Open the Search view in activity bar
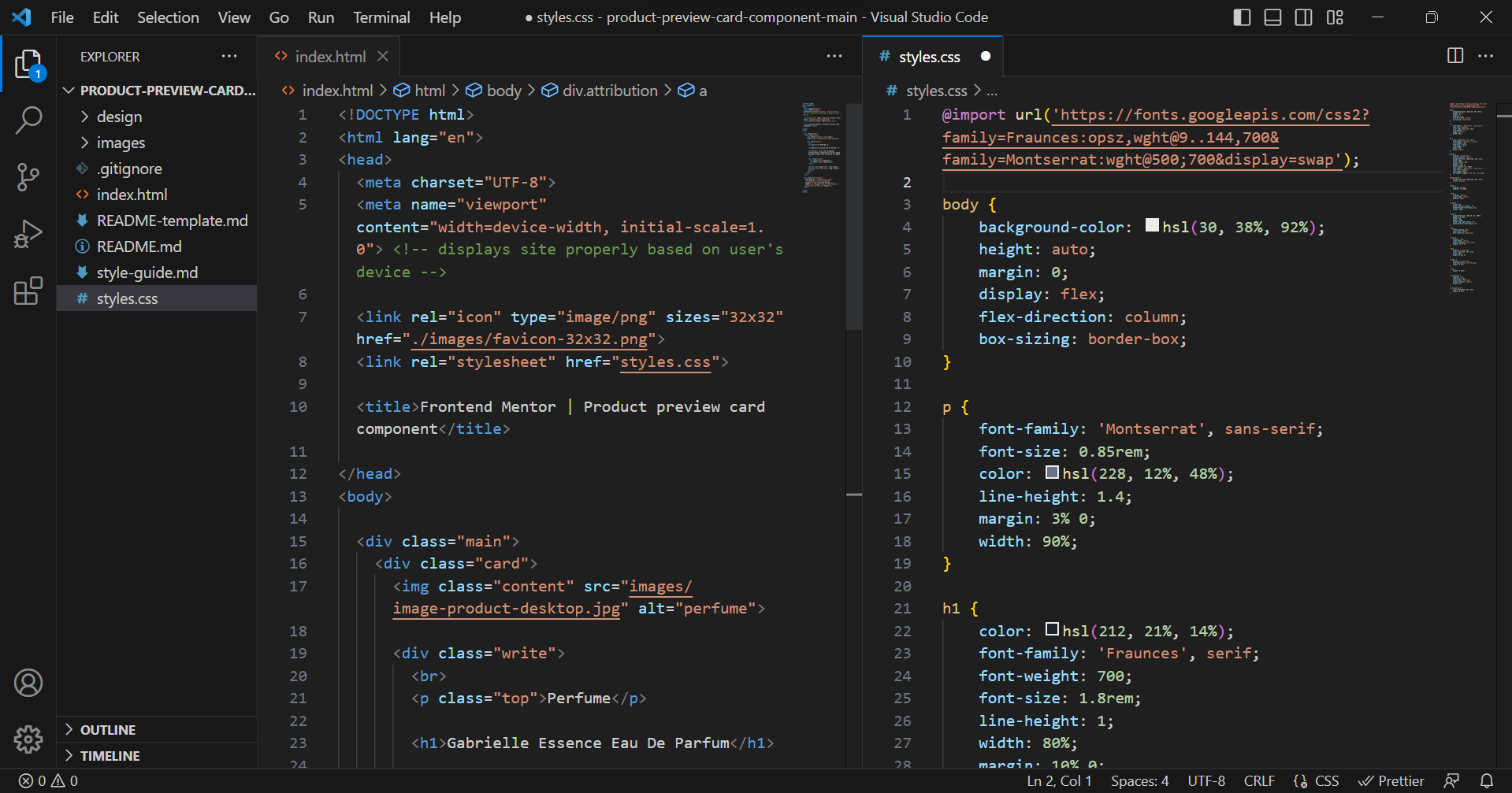The height and width of the screenshot is (793, 1512). pos(28,120)
